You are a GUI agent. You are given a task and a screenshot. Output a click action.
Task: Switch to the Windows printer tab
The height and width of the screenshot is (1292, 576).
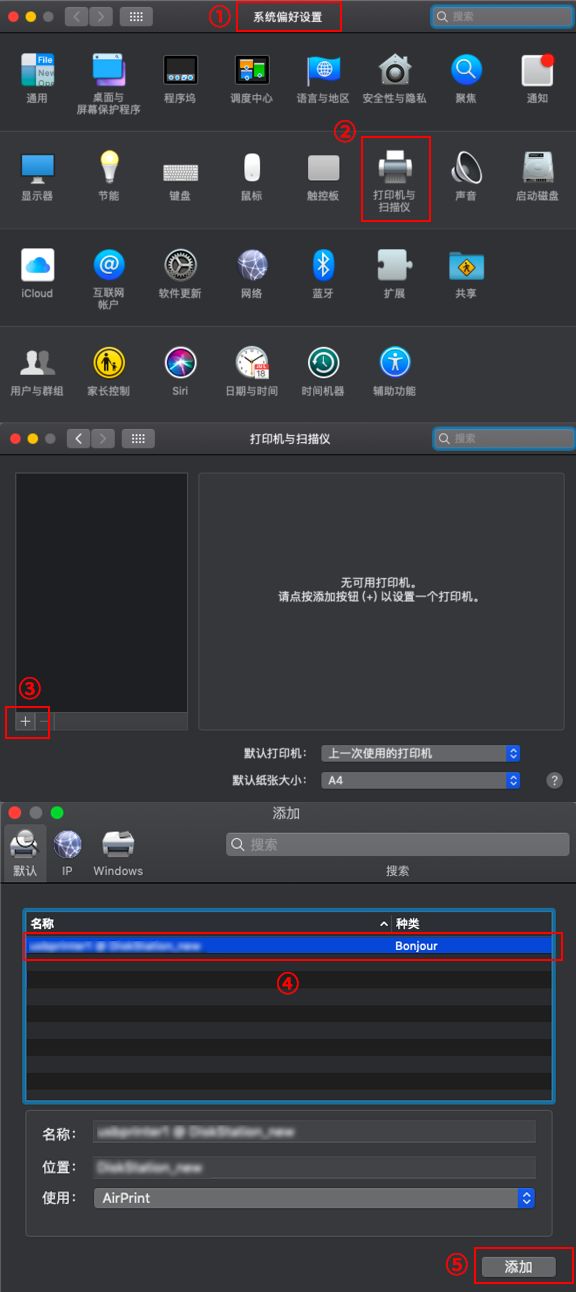coord(118,853)
